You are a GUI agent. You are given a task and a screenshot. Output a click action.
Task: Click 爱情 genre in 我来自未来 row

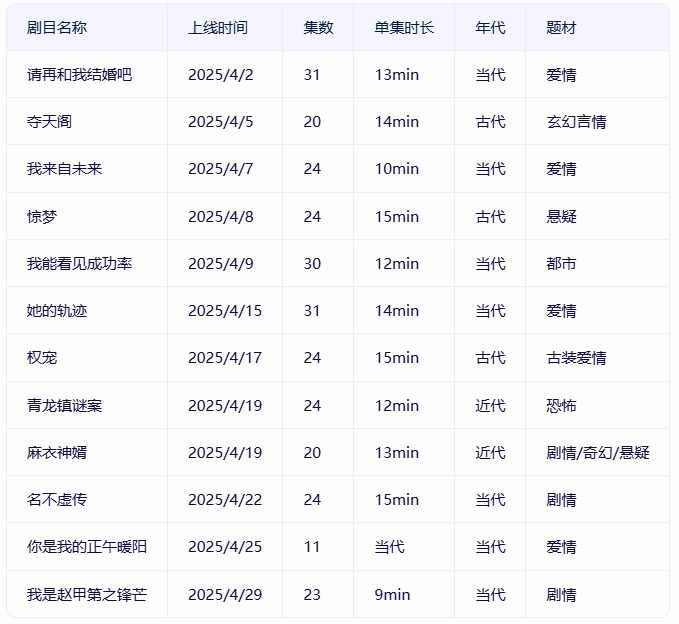tap(561, 168)
